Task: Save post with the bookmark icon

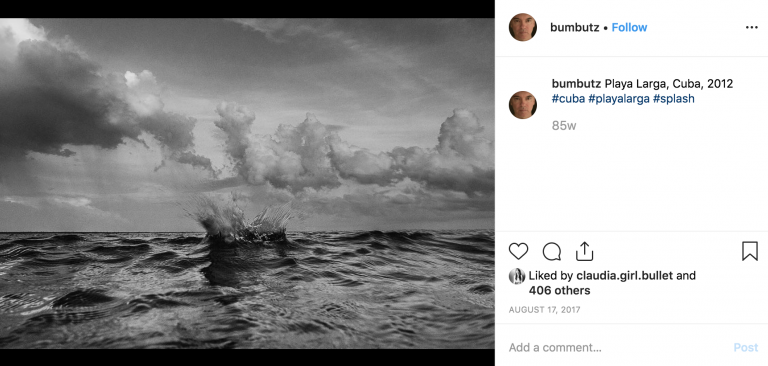Action: coord(749,251)
